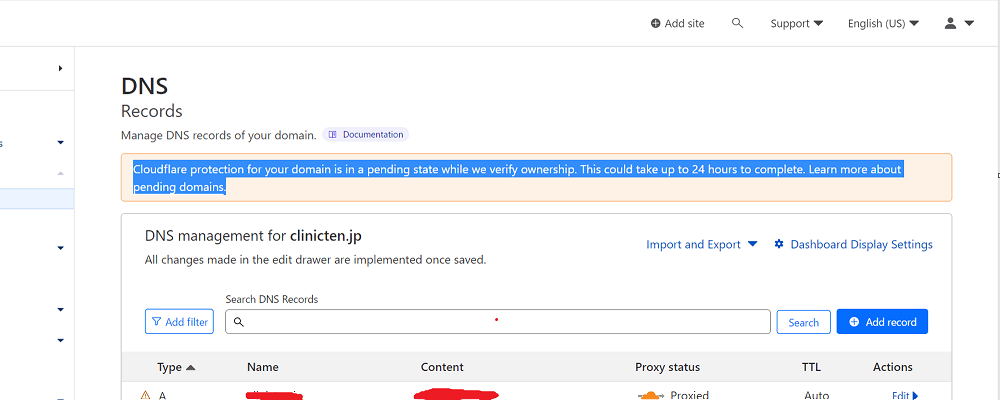Edit the A record row

[905, 396]
